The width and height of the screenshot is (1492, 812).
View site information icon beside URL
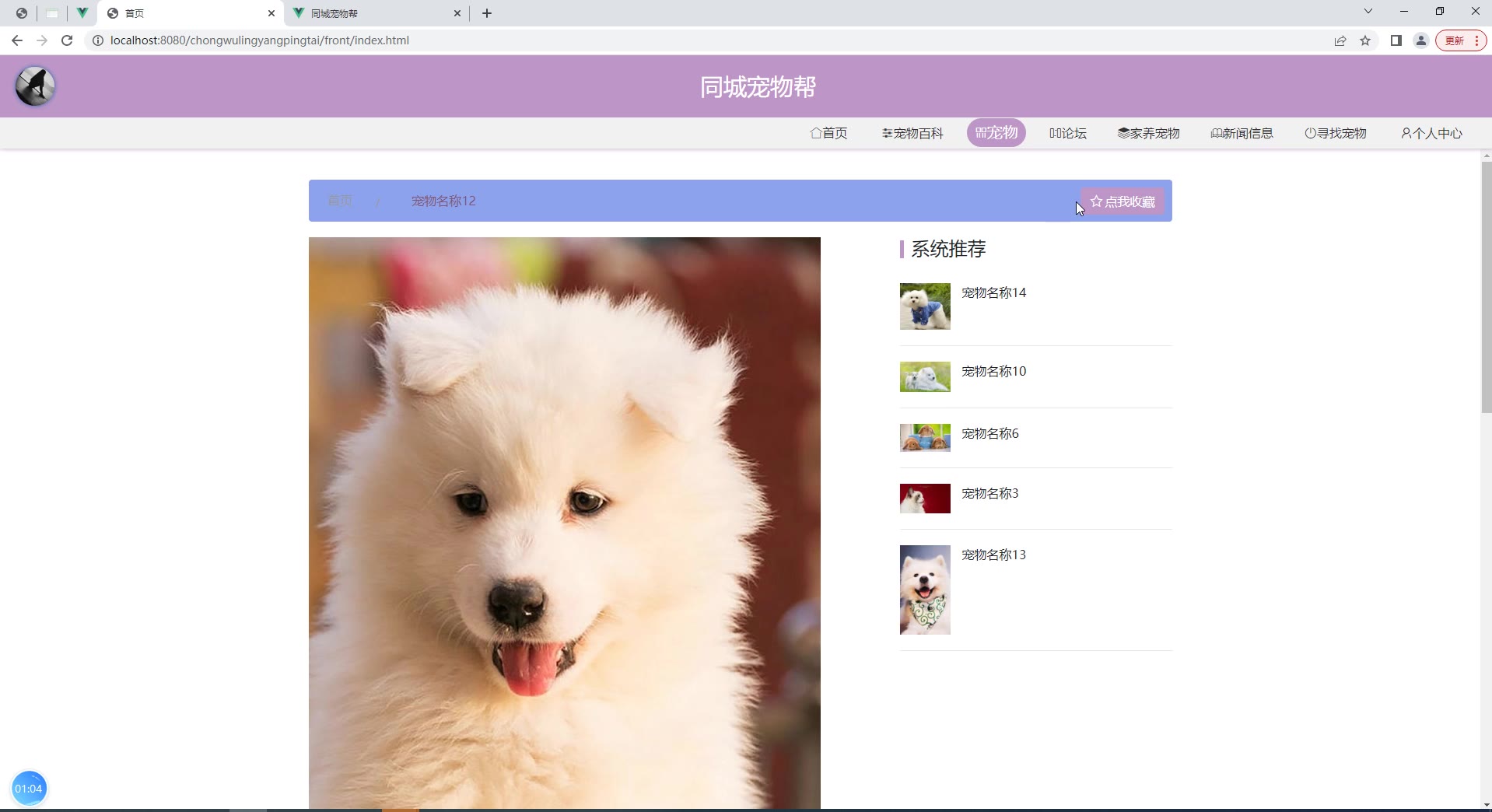[x=98, y=40]
